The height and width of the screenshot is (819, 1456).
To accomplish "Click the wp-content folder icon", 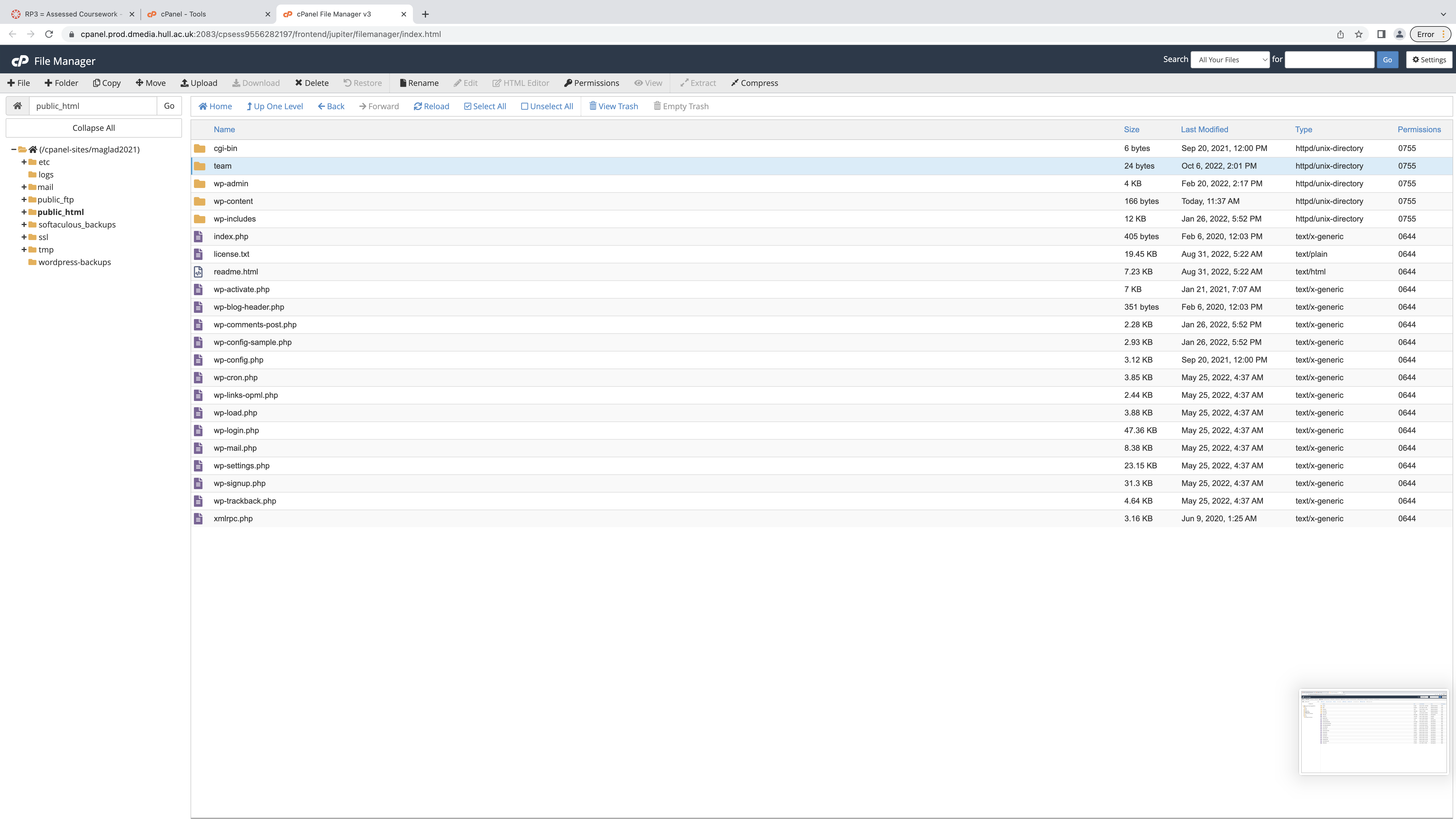I will point(200,201).
